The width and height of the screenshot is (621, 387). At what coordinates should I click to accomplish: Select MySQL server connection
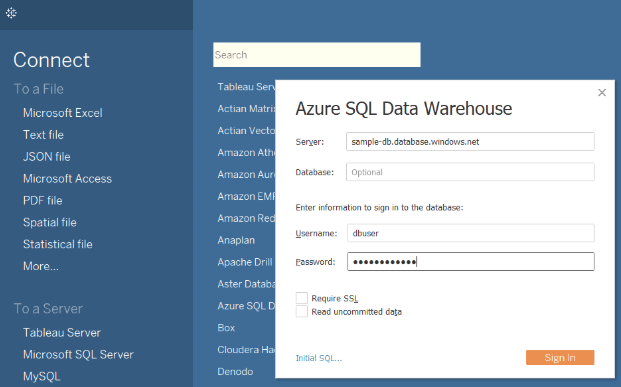pyautogui.click(x=41, y=376)
